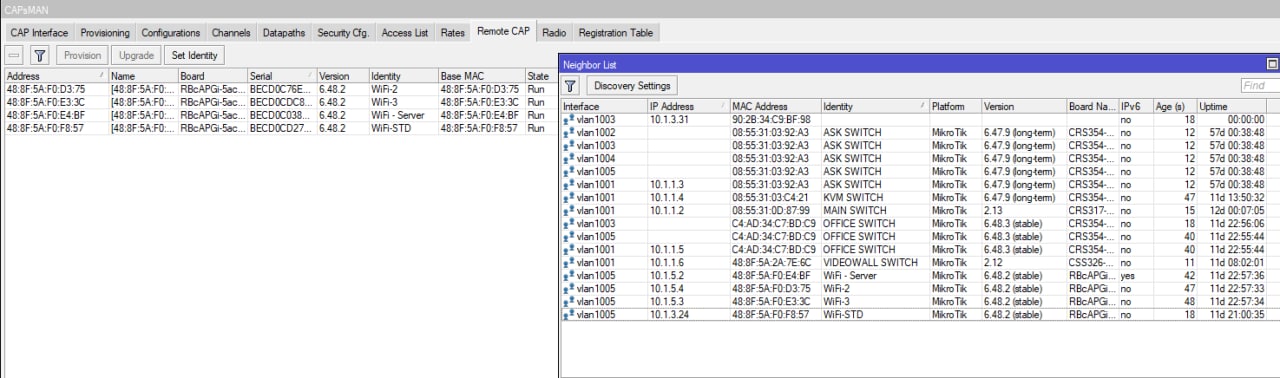
Task: Sort Remote CAP table by Serial column
Action: [x=282, y=76]
